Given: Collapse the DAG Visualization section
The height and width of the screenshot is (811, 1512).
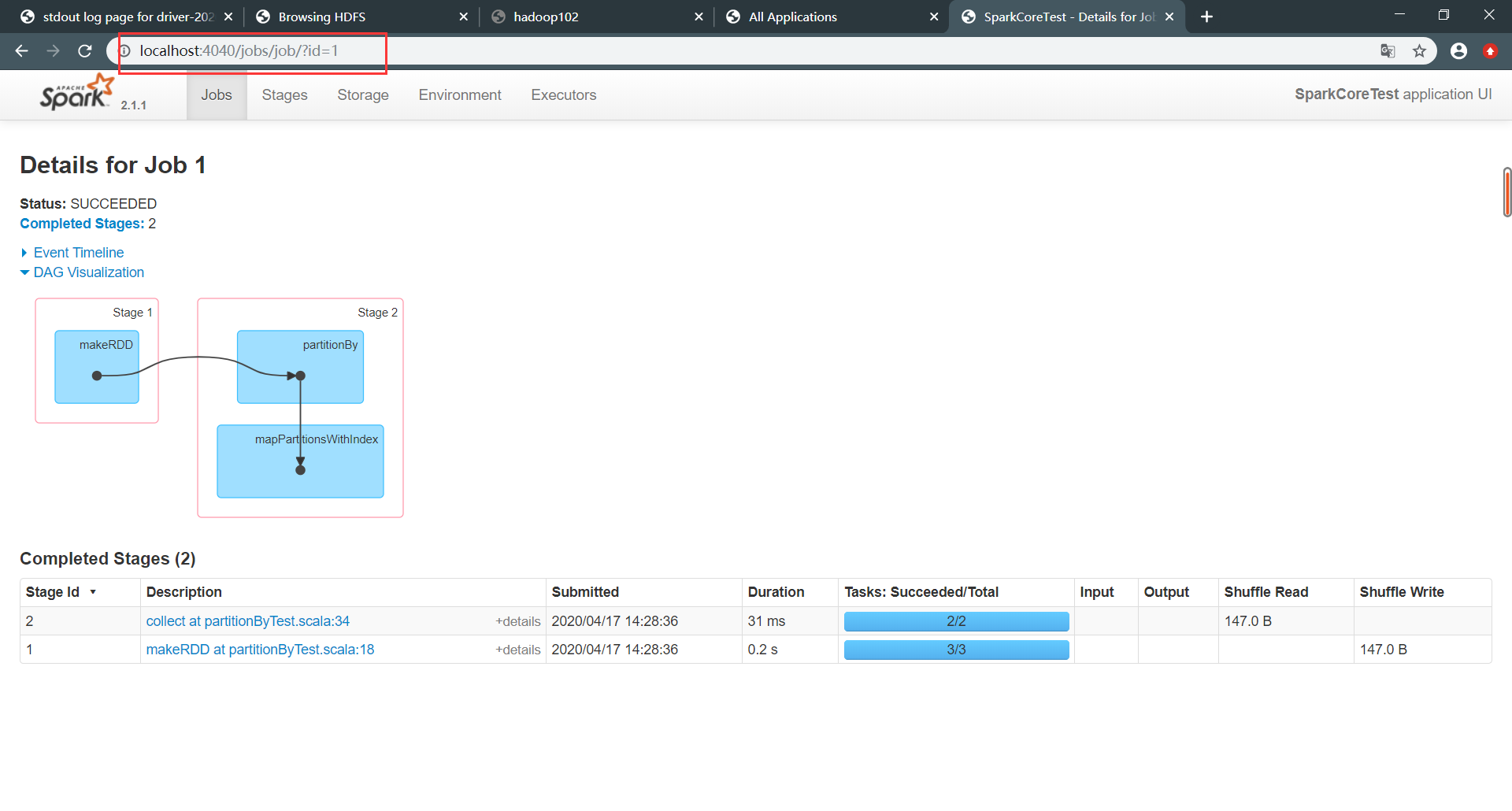Looking at the screenshot, I should pyautogui.click(x=88, y=272).
